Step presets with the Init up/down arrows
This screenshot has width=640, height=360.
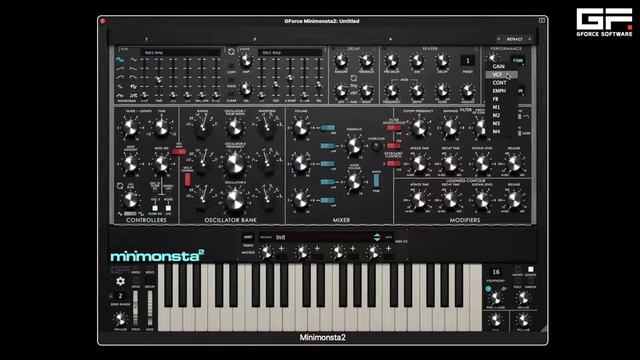click(x=377, y=237)
